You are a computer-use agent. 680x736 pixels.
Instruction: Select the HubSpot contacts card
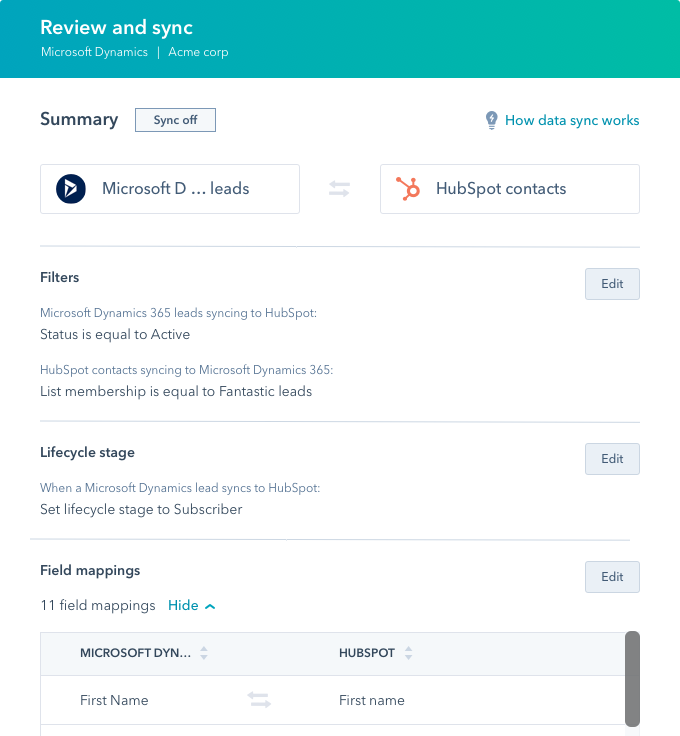510,189
